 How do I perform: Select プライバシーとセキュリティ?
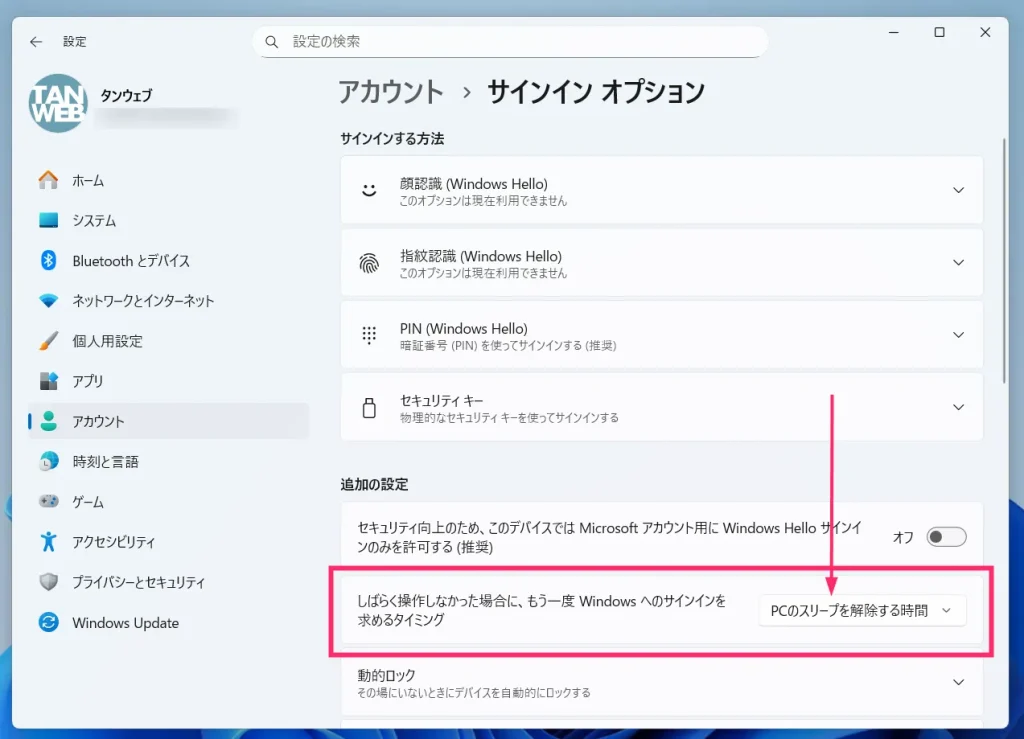[168, 582]
